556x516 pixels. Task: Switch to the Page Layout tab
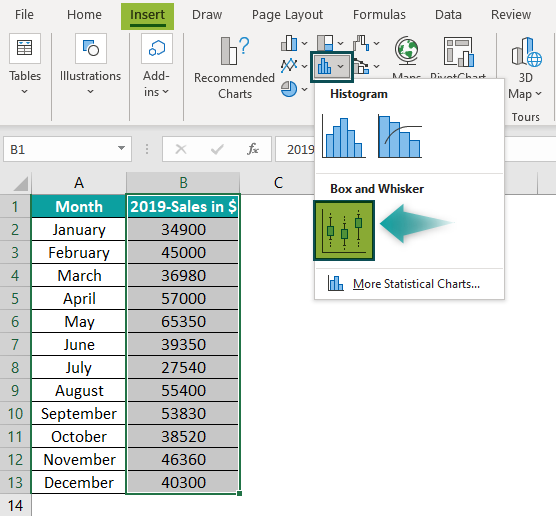point(287,15)
